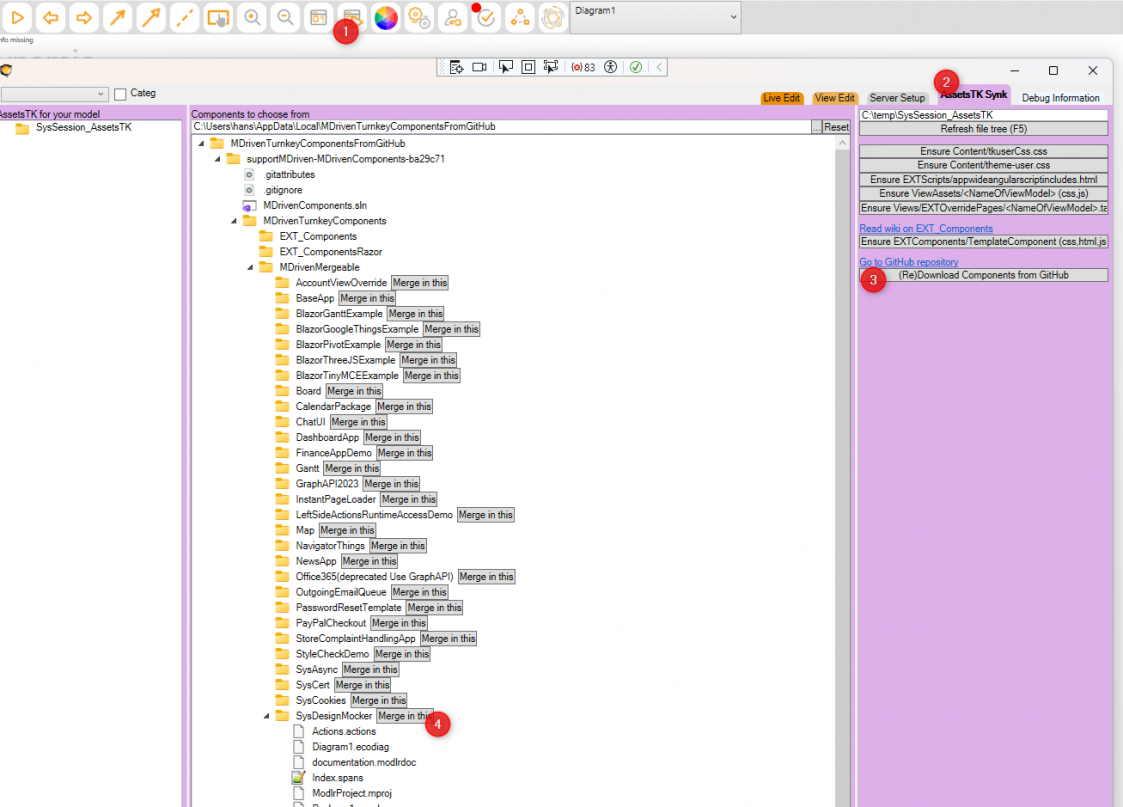Collapse the supportMDriven-MDrivenComponents-ba29c71 node
This screenshot has height=807, width=1123.
[218, 159]
